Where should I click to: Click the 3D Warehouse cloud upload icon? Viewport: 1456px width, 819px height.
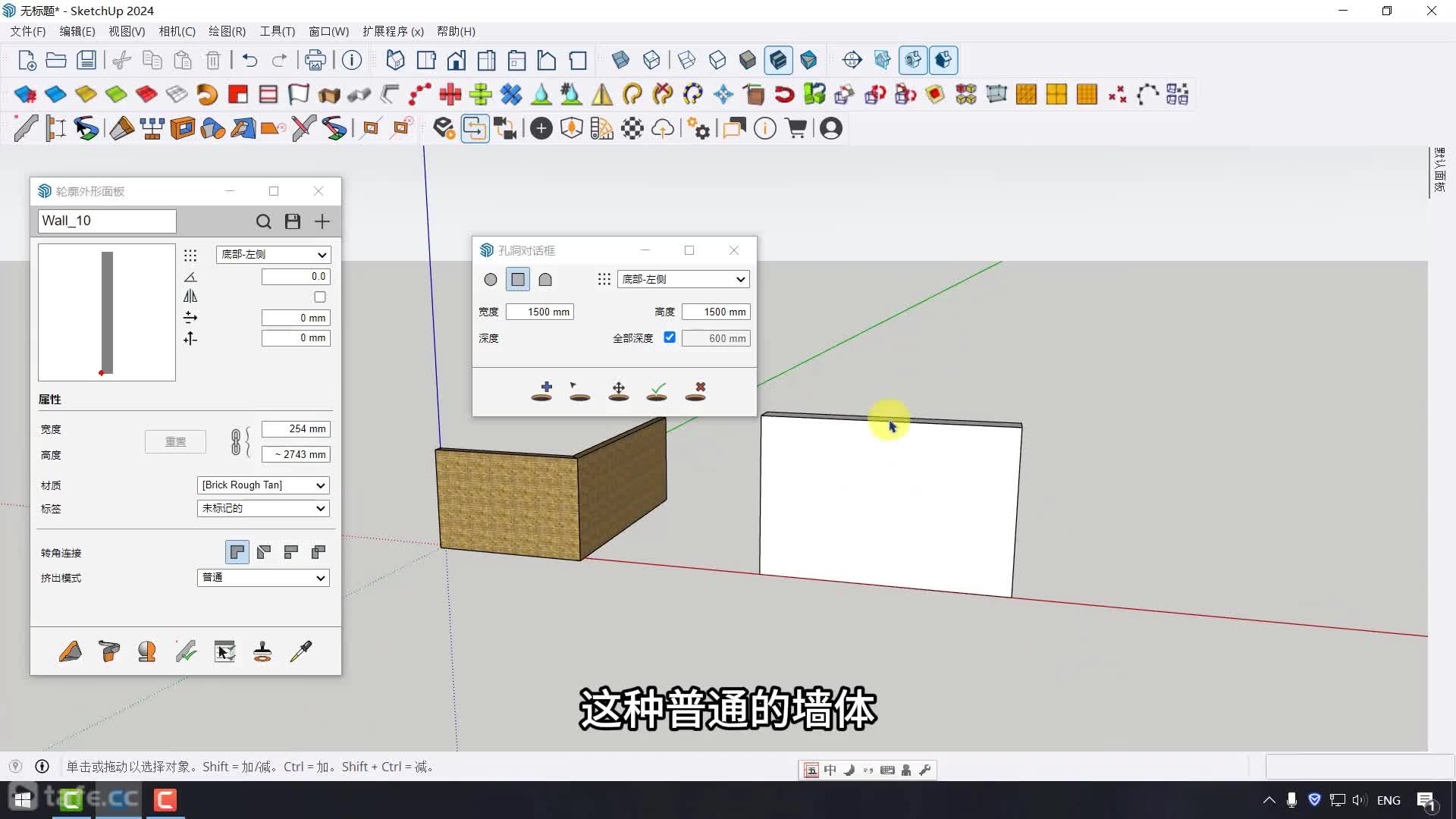click(663, 129)
